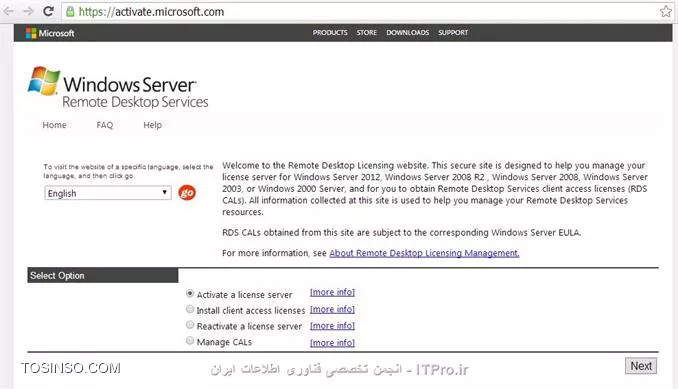Select Activate a license server option
This screenshot has height=389, width=678.
click(x=190, y=293)
